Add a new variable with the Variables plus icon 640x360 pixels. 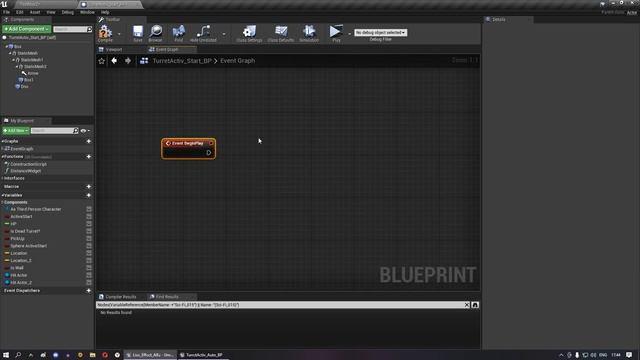pos(89,196)
